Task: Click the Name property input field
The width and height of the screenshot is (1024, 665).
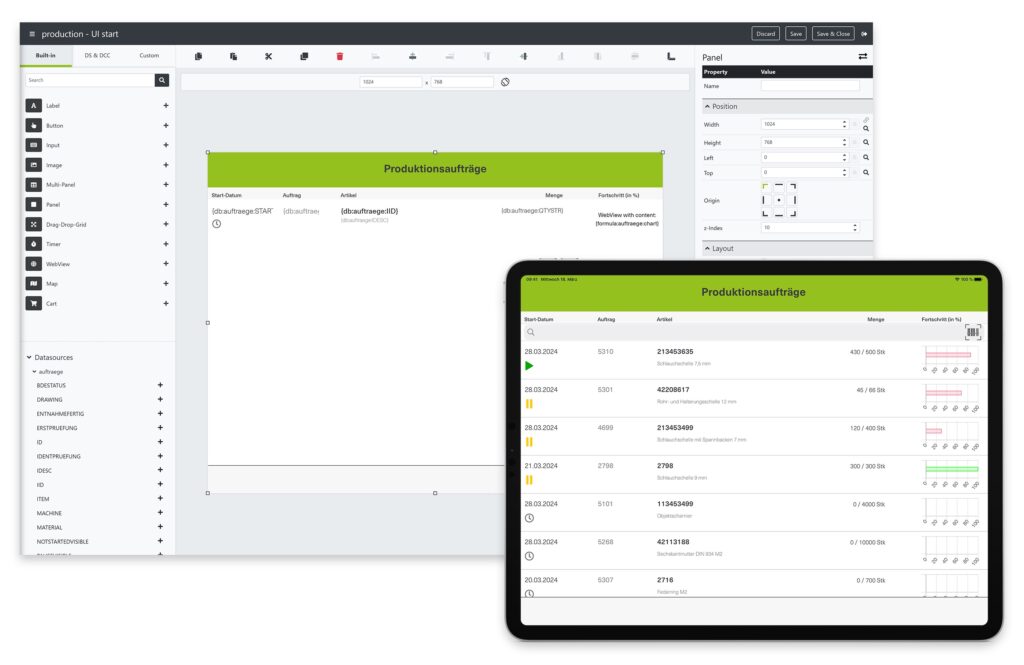Action: click(x=810, y=86)
